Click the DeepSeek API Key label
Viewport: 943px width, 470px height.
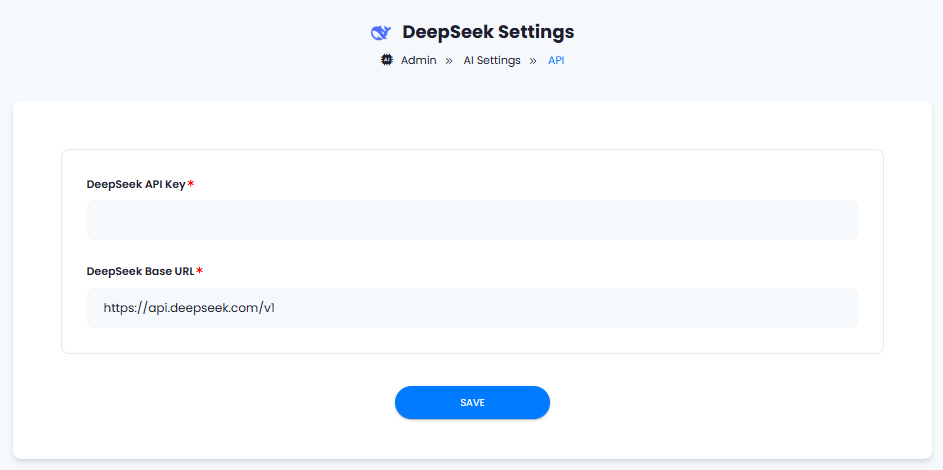pos(136,184)
